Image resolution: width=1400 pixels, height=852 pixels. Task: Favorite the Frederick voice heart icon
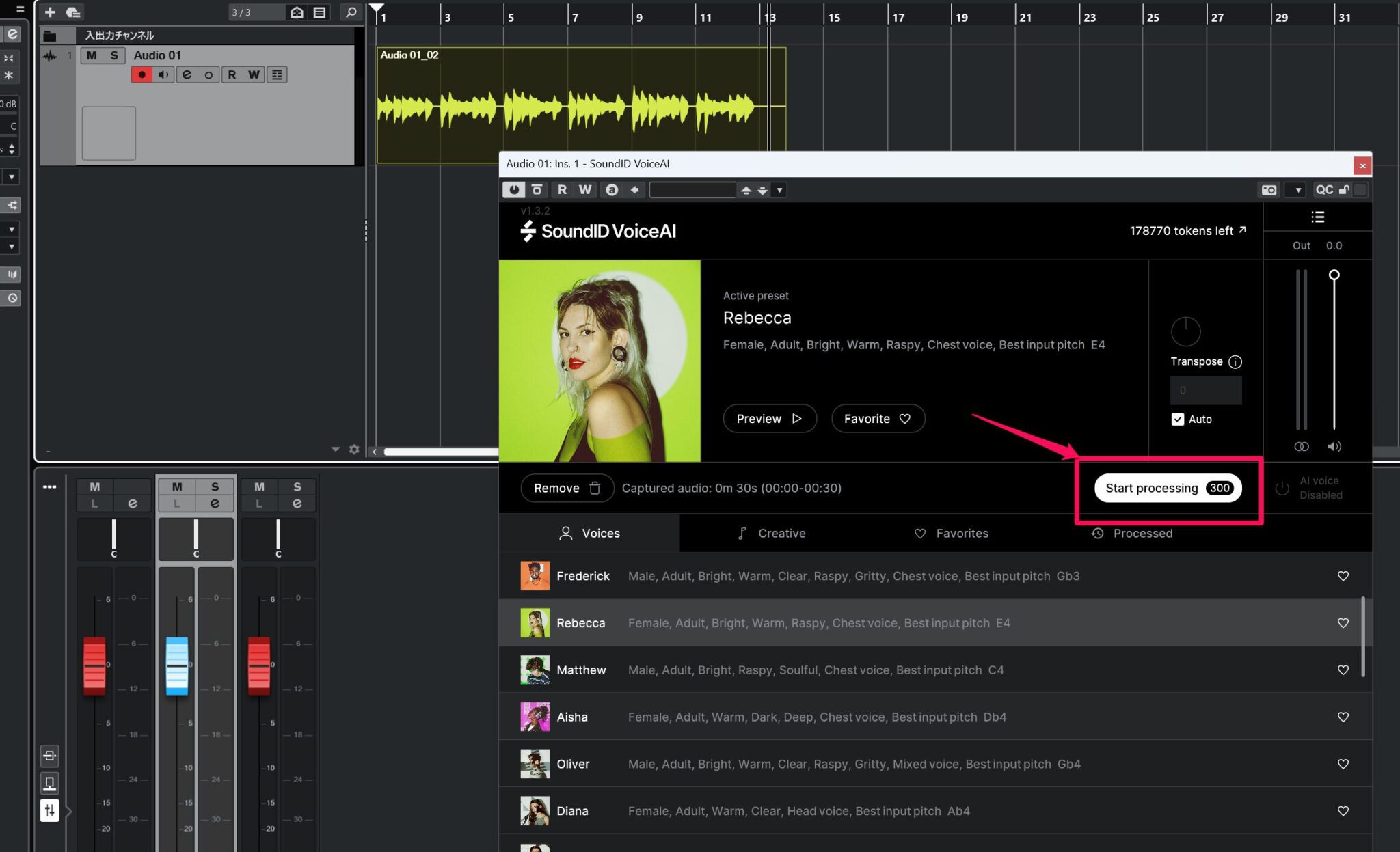click(x=1343, y=576)
